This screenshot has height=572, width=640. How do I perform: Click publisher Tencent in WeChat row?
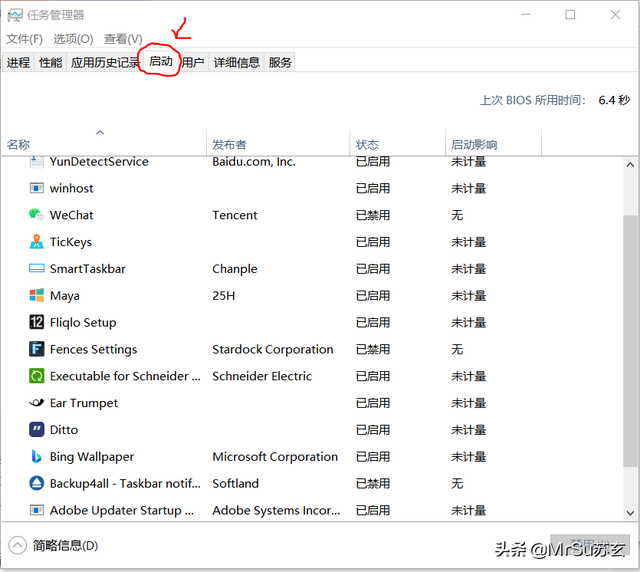[235, 215]
